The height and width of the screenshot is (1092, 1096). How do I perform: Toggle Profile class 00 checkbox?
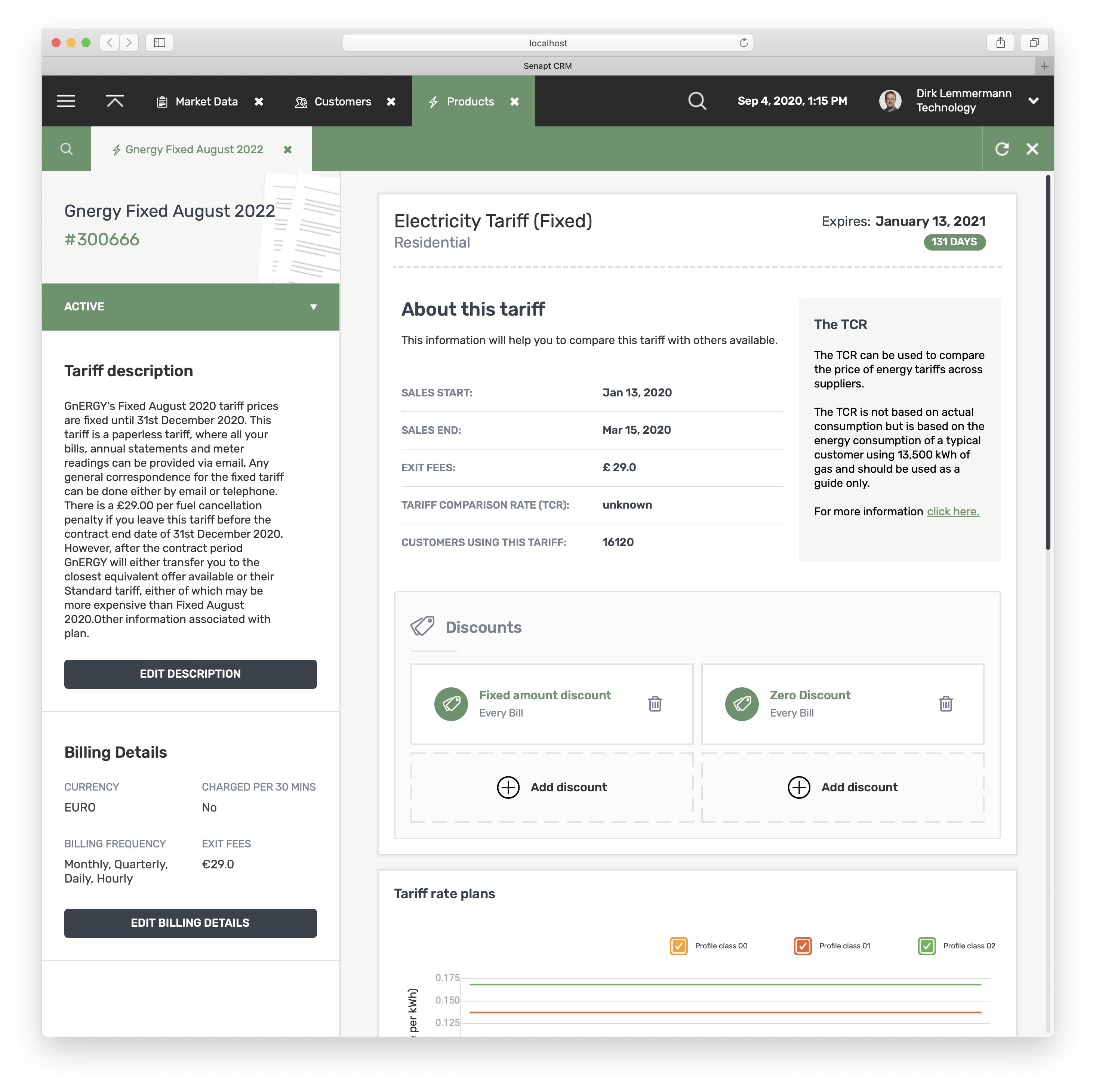click(678, 946)
